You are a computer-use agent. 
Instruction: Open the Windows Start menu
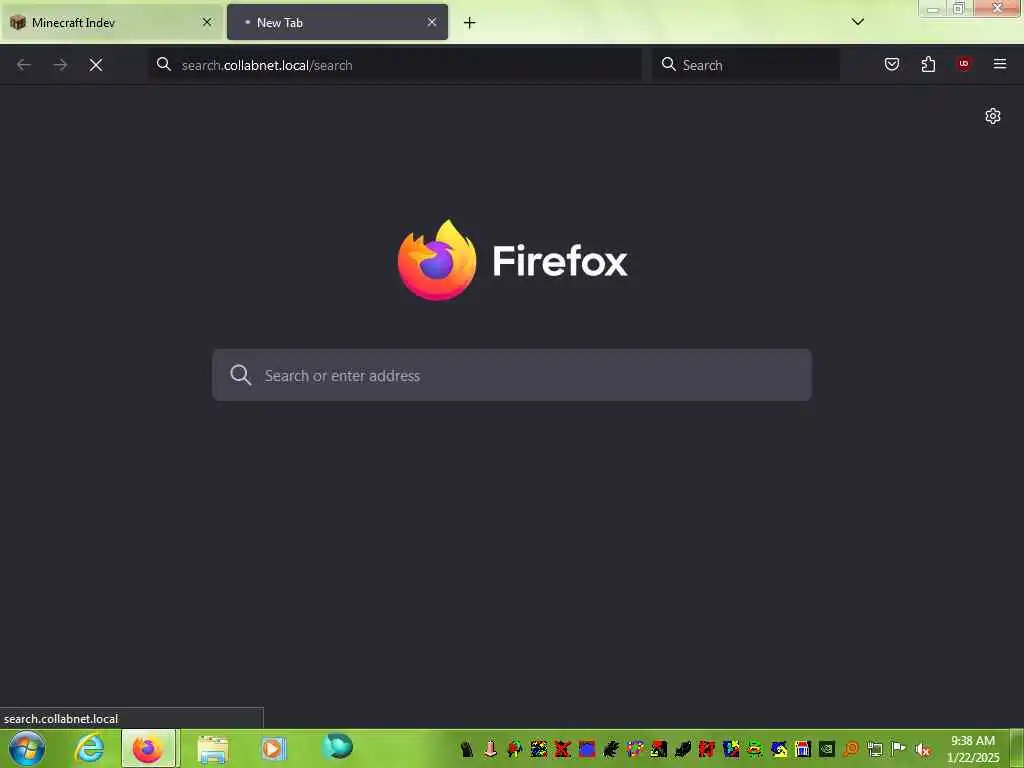coord(27,748)
